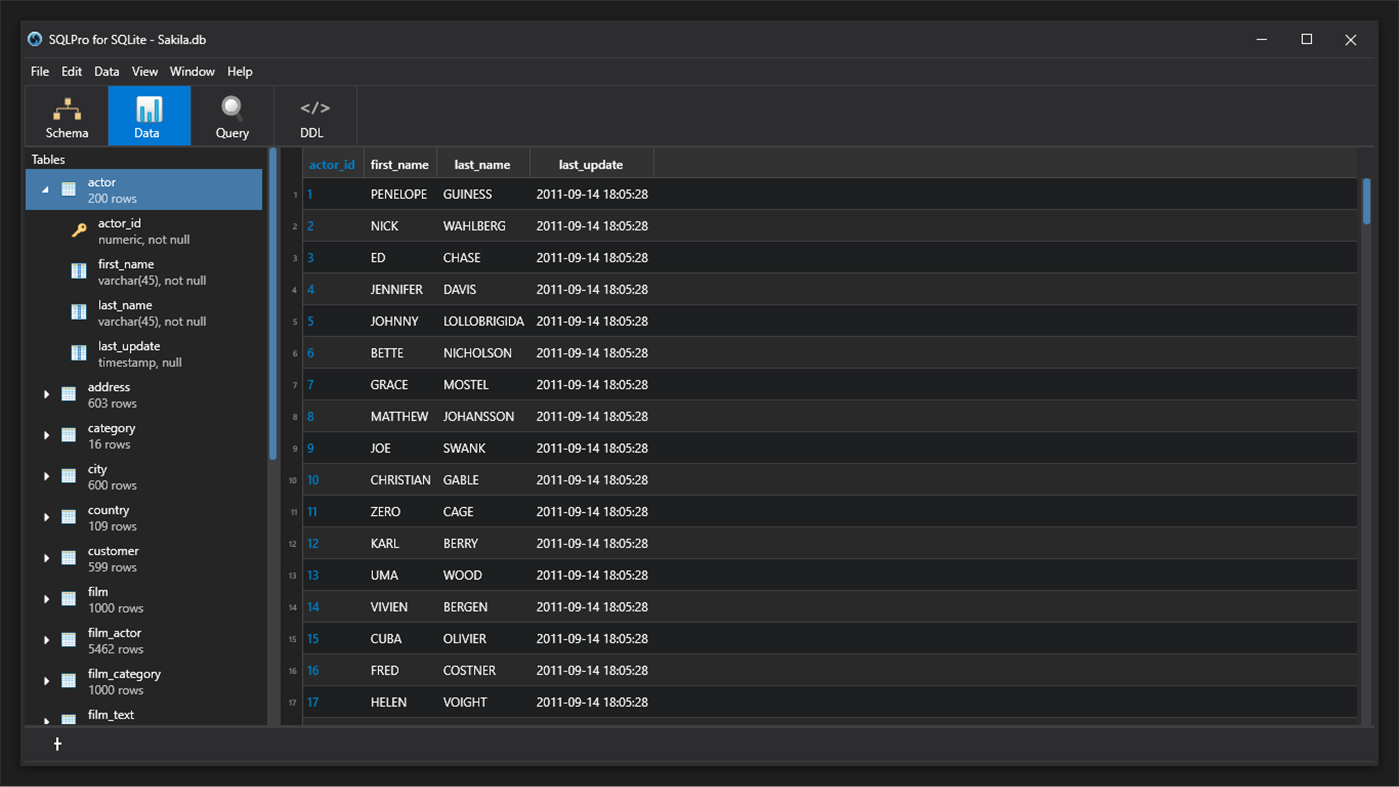Sort by the actor_id column header

(x=332, y=164)
